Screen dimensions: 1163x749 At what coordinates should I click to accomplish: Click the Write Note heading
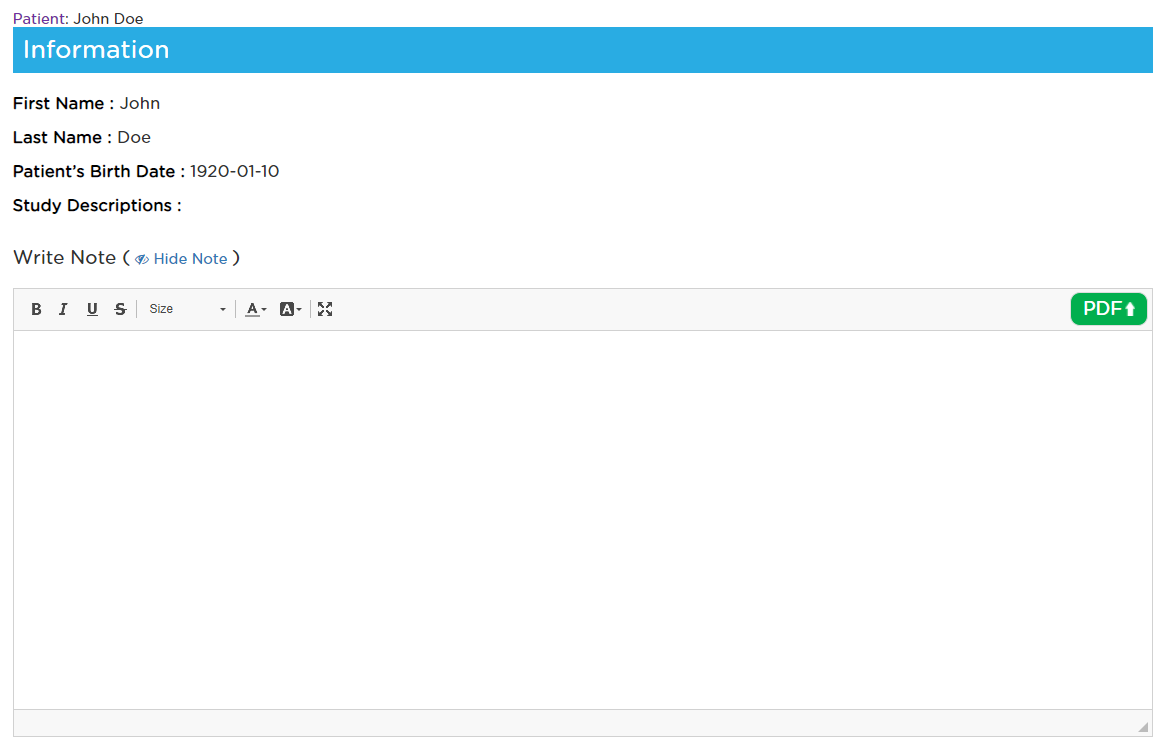(x=65, y=257)
